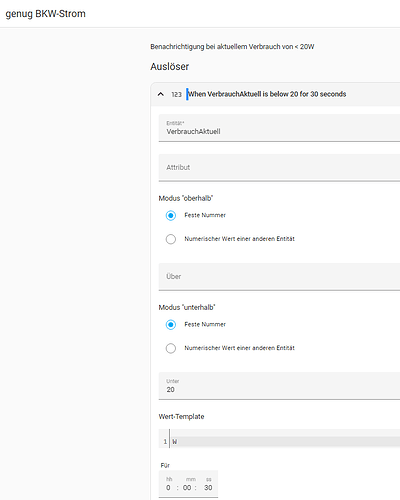400x500 pixels.
Task: Click the Modus "unterhalb" label
Action: pyautogui.click(x=187, y=307)
